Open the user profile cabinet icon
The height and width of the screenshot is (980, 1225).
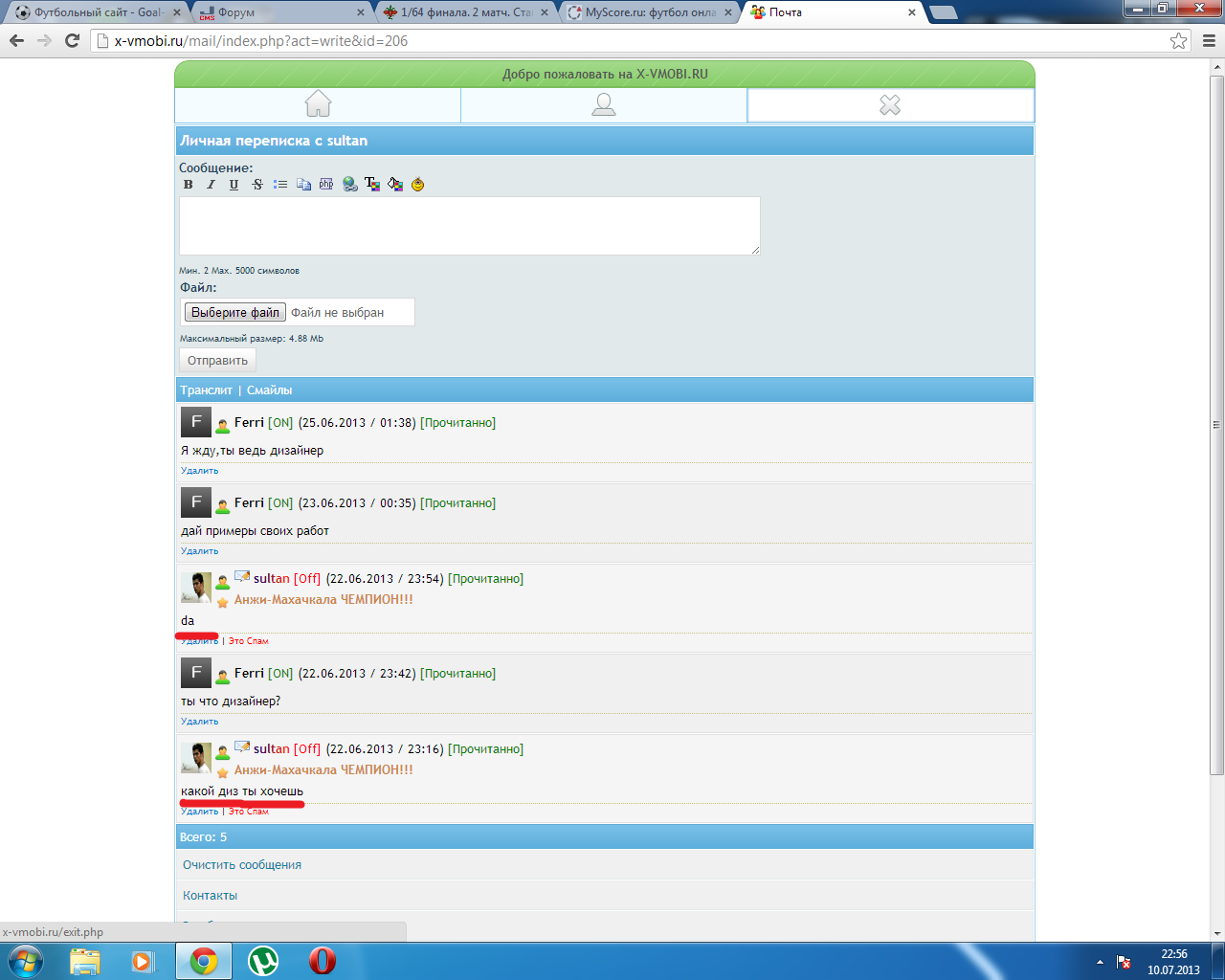coord(604,104)
